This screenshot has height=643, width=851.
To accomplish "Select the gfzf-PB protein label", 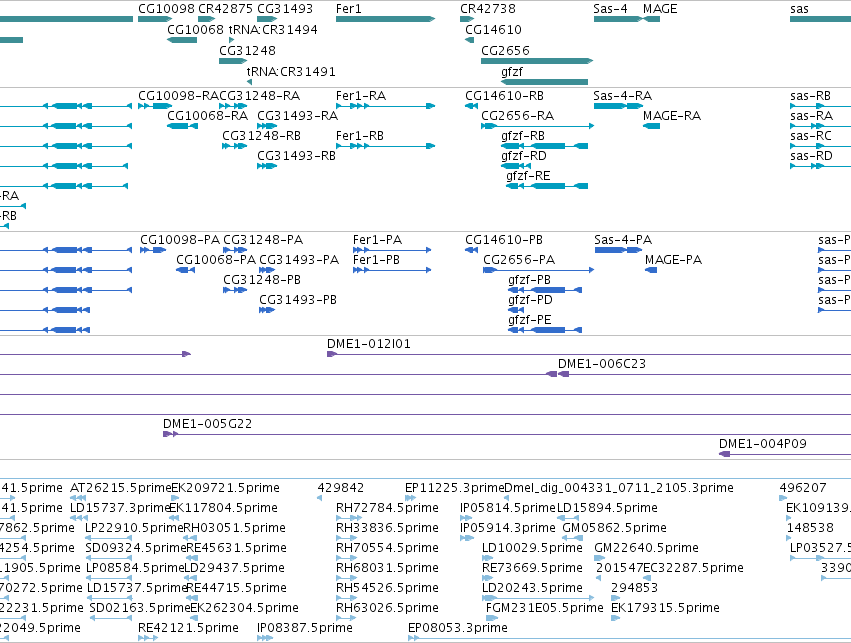I will 530,280.
